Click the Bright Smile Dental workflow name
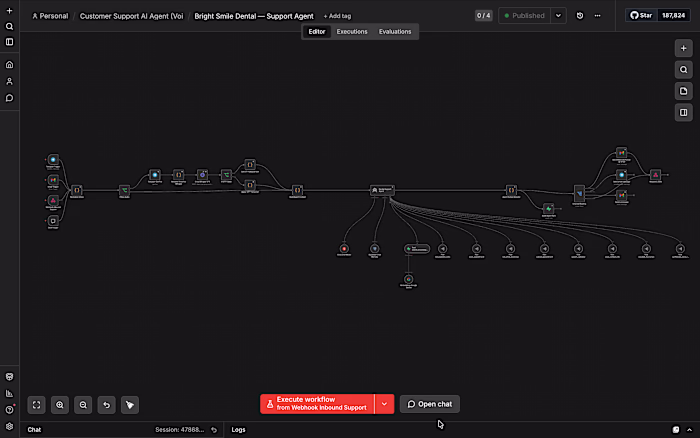The height and width of the screenshot is (438, 700). 254,16
